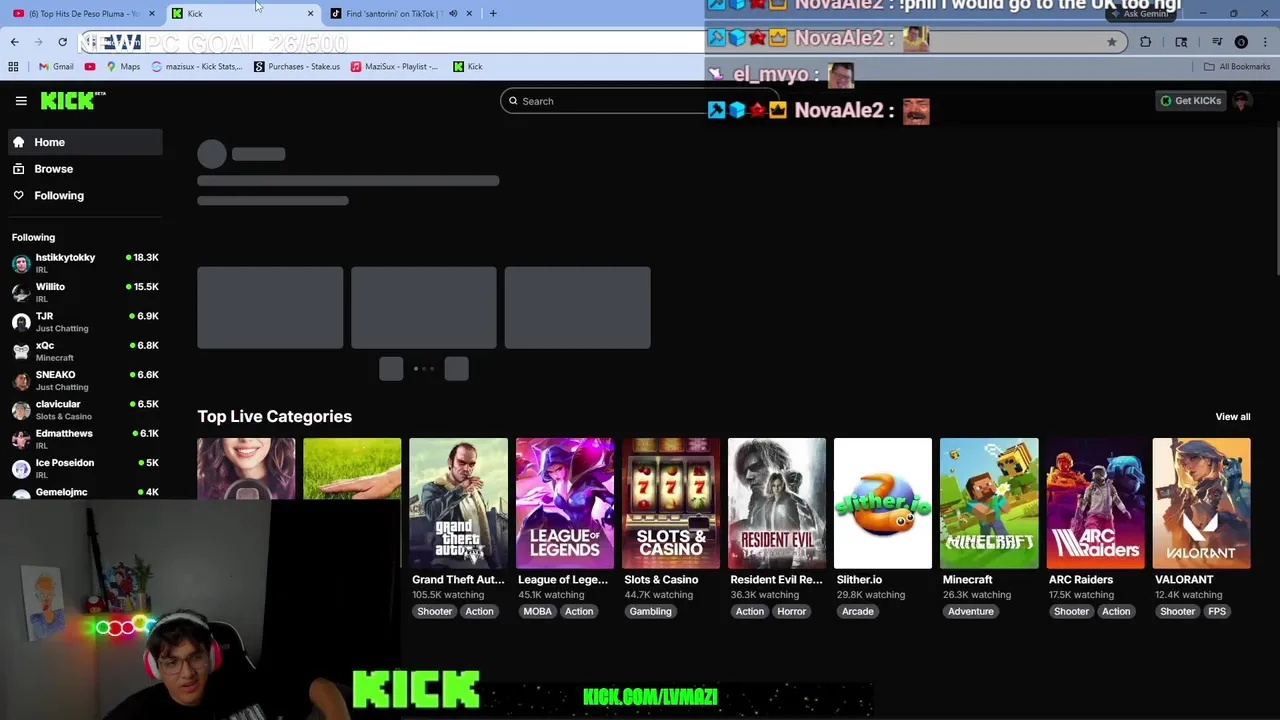Open the YouTube bookmark icon
This screenshot has width=1280, height=720.
(x=90, y=66)
